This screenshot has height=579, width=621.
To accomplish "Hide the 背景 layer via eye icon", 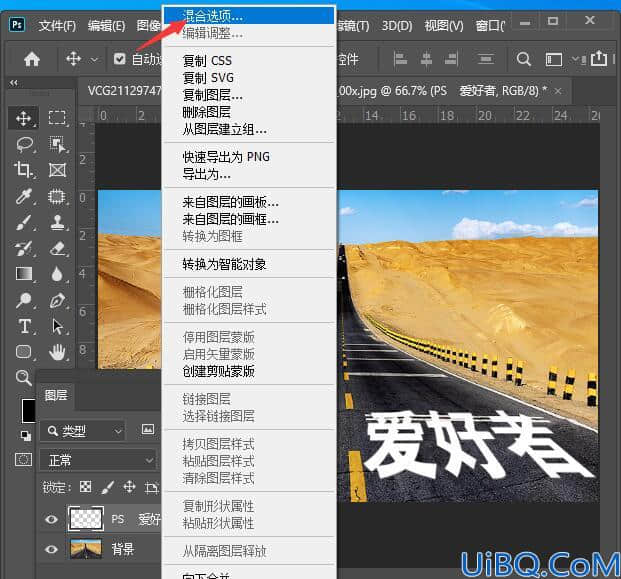I will (51, 549).
